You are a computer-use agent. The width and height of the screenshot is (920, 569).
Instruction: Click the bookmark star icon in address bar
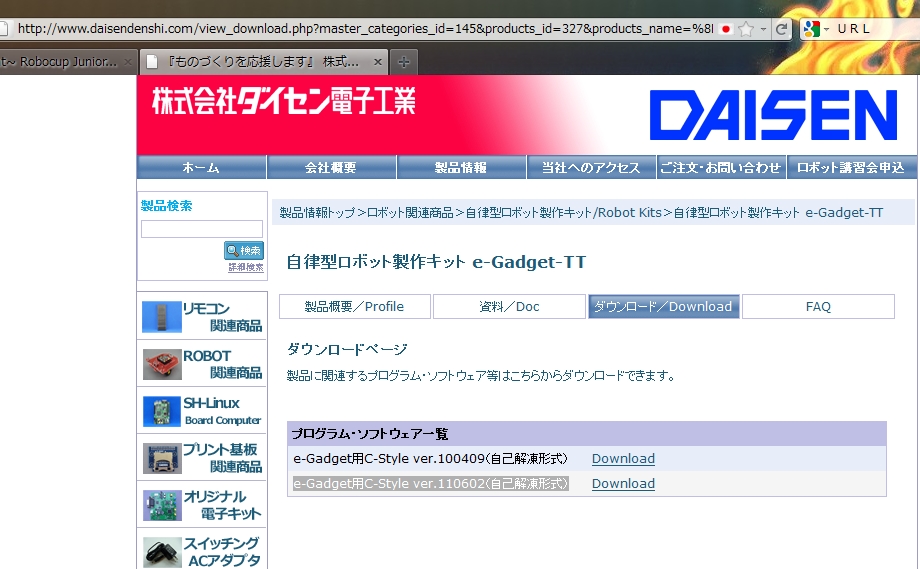[746, 29]
